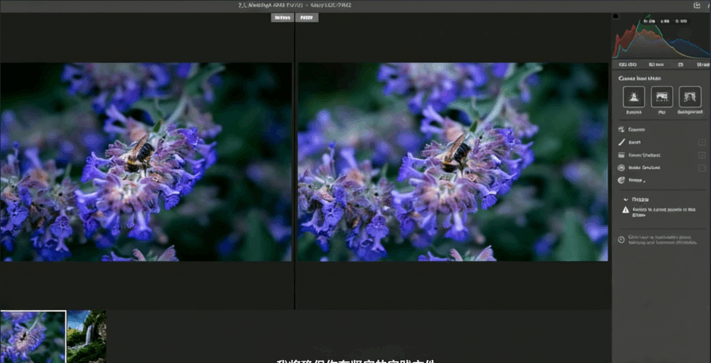Collapse the People section chevron

tap(626, 199)
